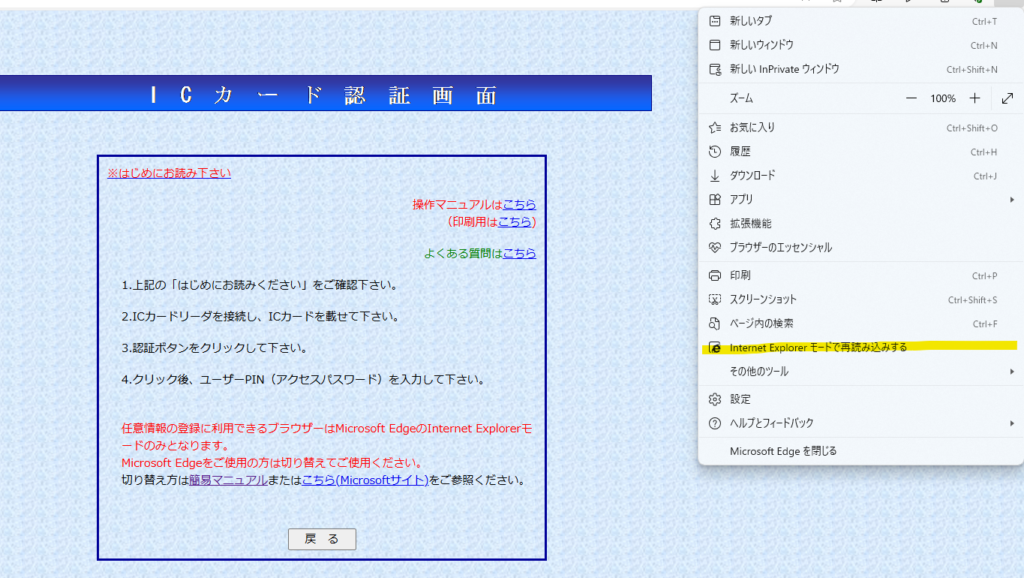Decrease zoom with the minus button
This screenshot has width=1024, height=578.
pyautogui.click(x=911, y=98)
